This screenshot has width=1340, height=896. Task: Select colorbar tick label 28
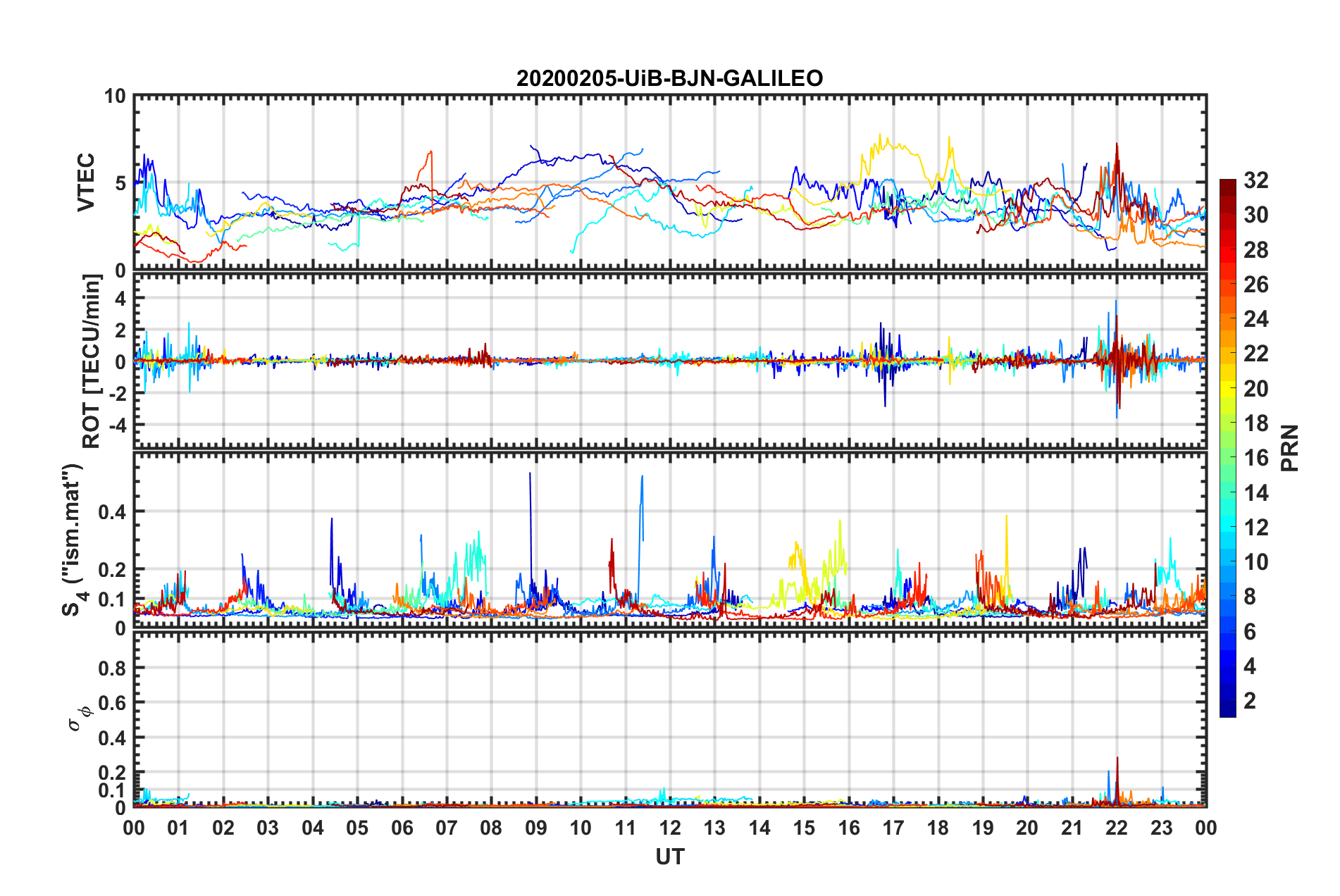tap(1255, 250)
